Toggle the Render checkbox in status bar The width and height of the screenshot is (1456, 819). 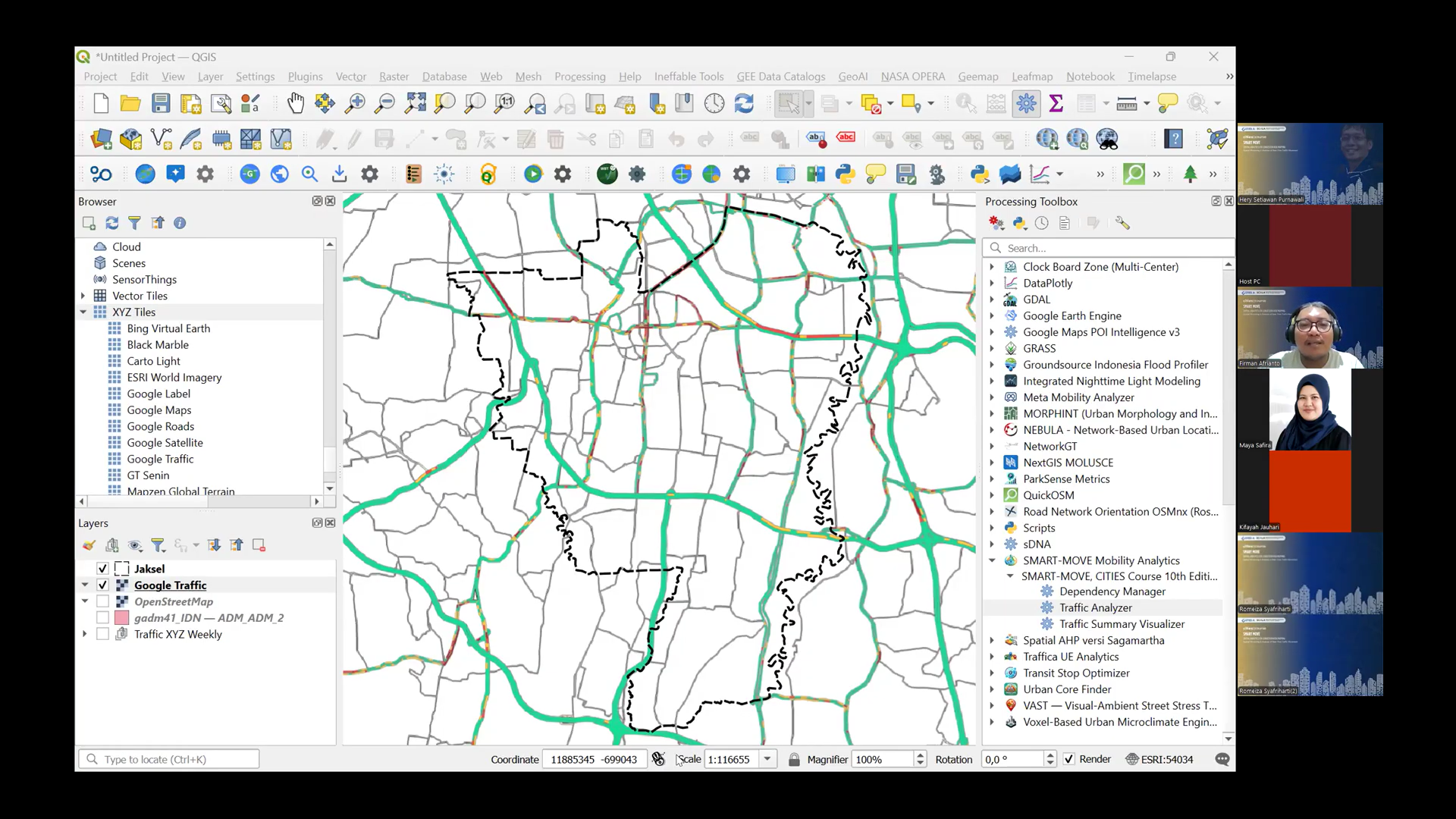[x=1068, y=759]
